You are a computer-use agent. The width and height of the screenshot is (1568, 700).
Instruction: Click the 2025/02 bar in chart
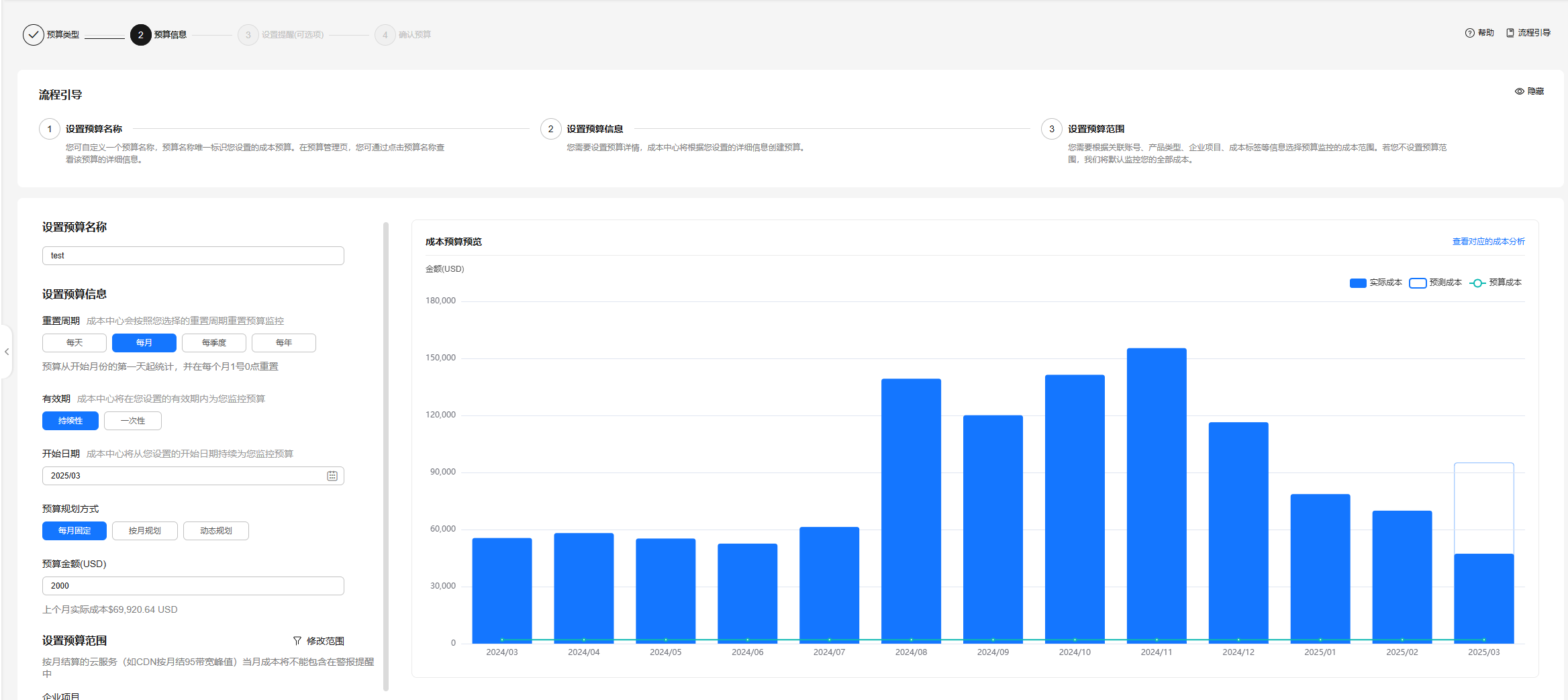[1402, 577]
